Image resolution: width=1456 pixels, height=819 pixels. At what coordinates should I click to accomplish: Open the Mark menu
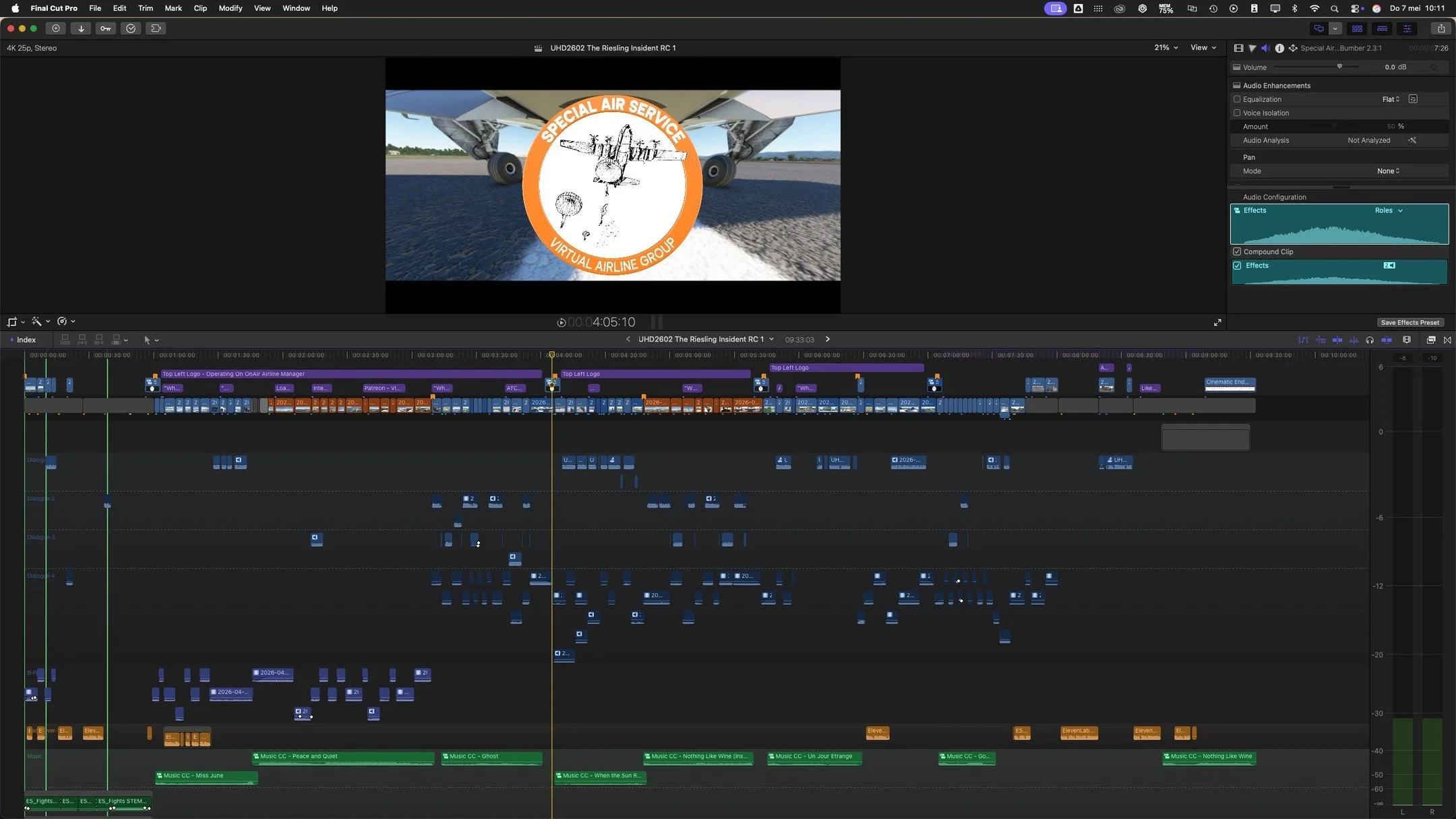point(173,8)
